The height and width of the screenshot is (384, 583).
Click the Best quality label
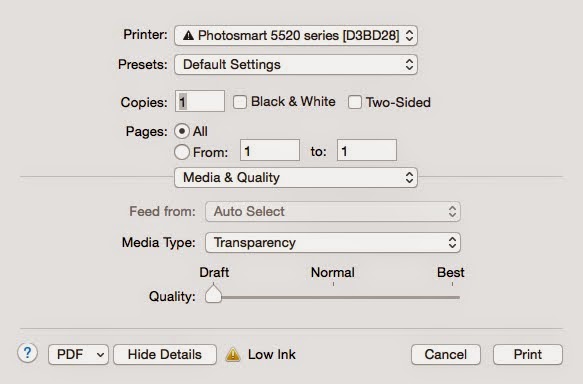click(x=451, y=272)
